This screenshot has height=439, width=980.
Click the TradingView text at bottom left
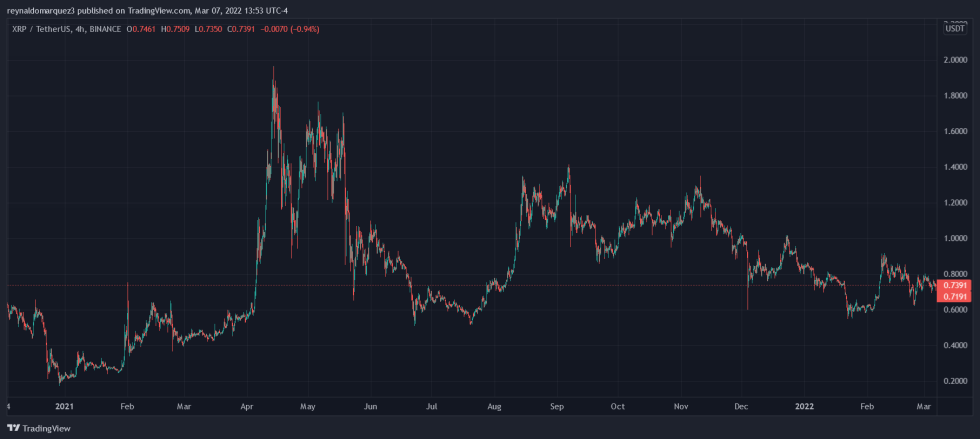point(46,428)
